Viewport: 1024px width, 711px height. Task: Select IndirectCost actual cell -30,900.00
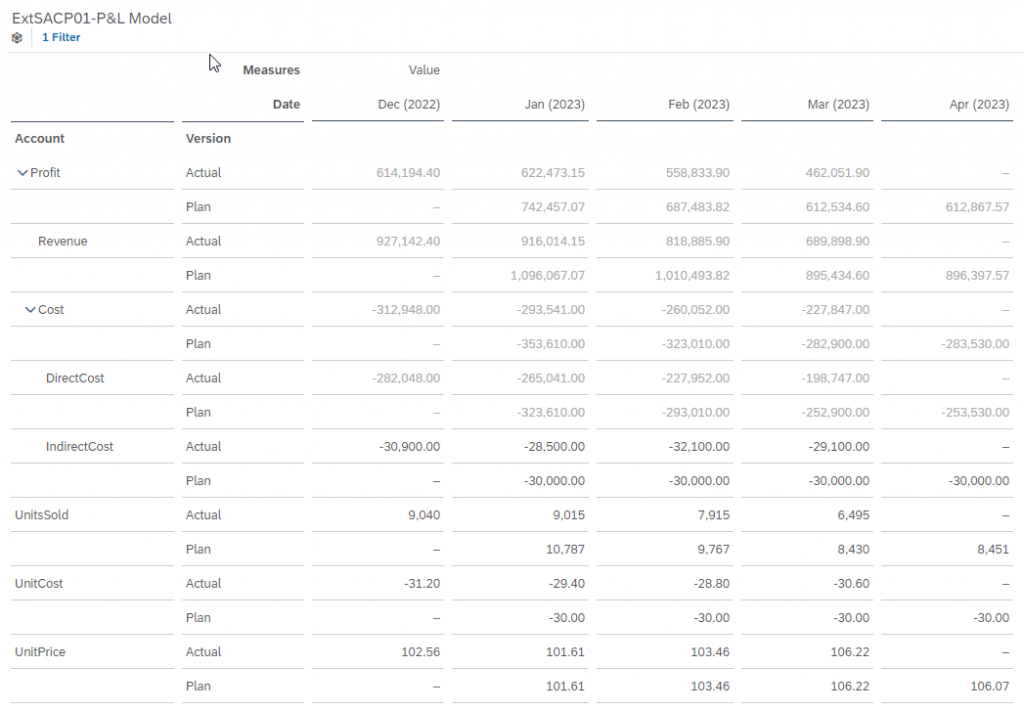(409, 447)
